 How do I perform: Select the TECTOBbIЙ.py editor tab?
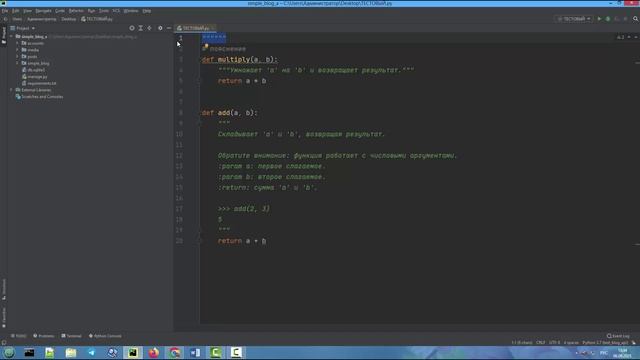pos(195,28)
